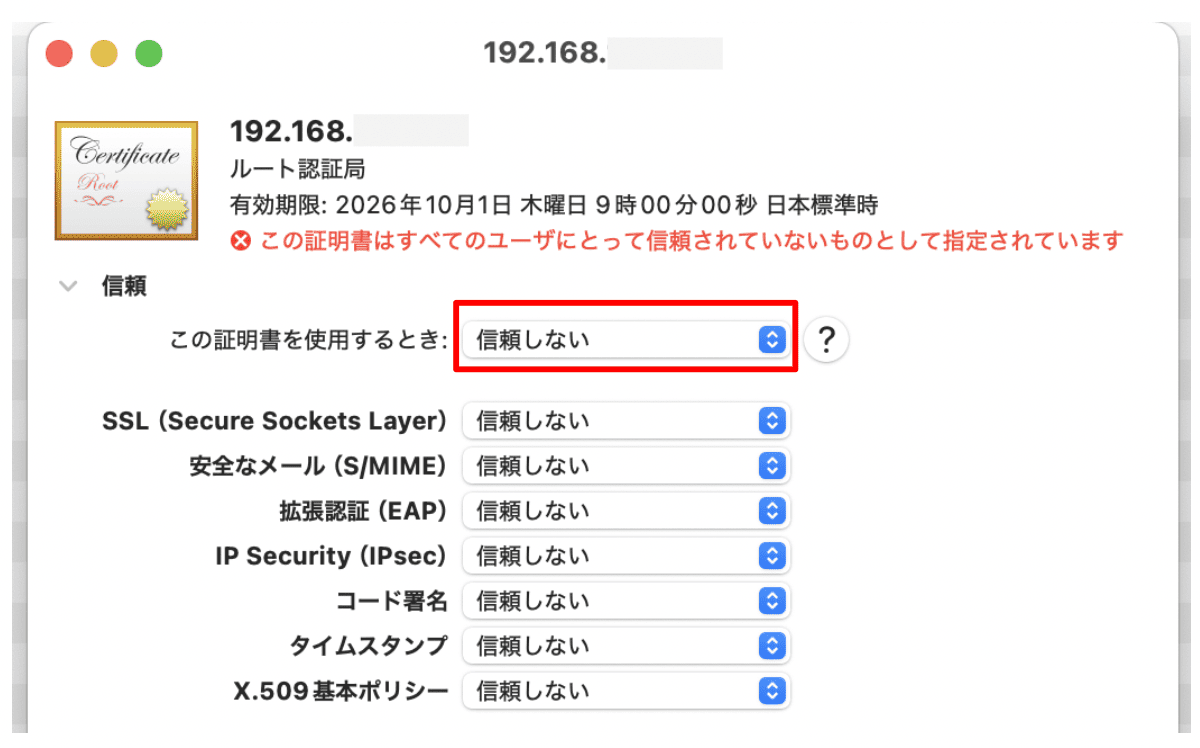The height and width of the screenshot is (748, 1200).
Task: Click the bold certificate name heading
Action: coord(291,131)
